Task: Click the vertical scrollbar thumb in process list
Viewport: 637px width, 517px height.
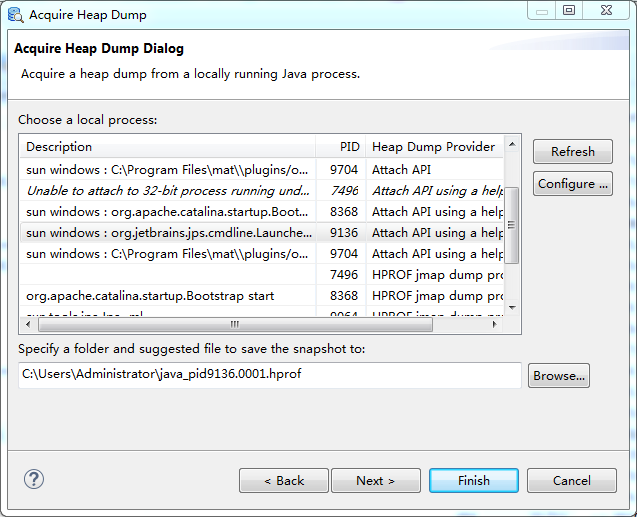Action: coord(511,225)
